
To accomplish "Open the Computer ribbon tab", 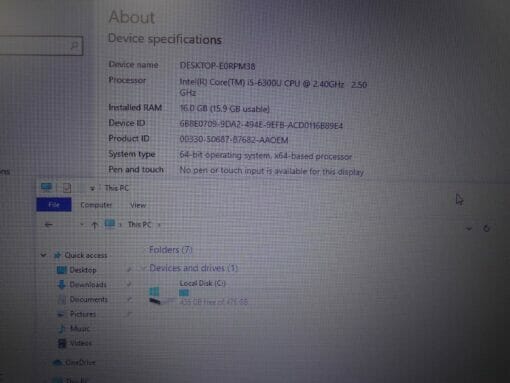I will tap(96, 205).
